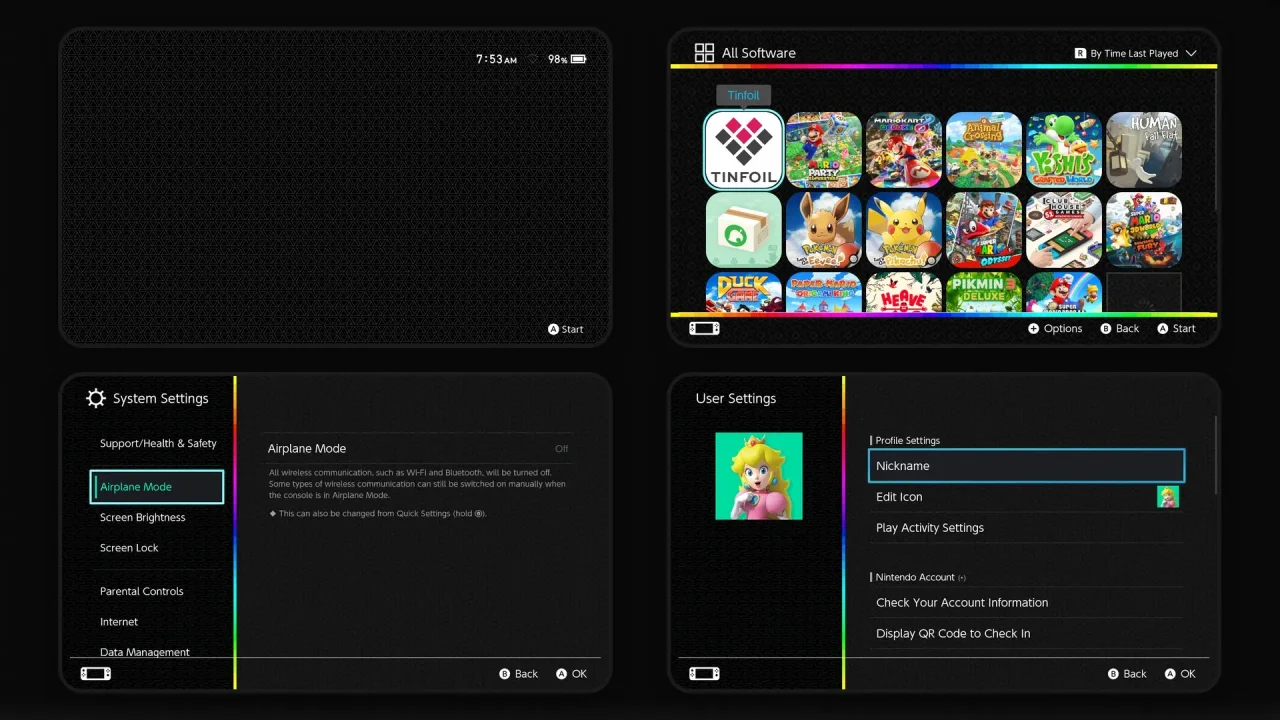The image size is (1280, 720).
Task: Select the Nickname profile setting
Action: (1027, 466)
